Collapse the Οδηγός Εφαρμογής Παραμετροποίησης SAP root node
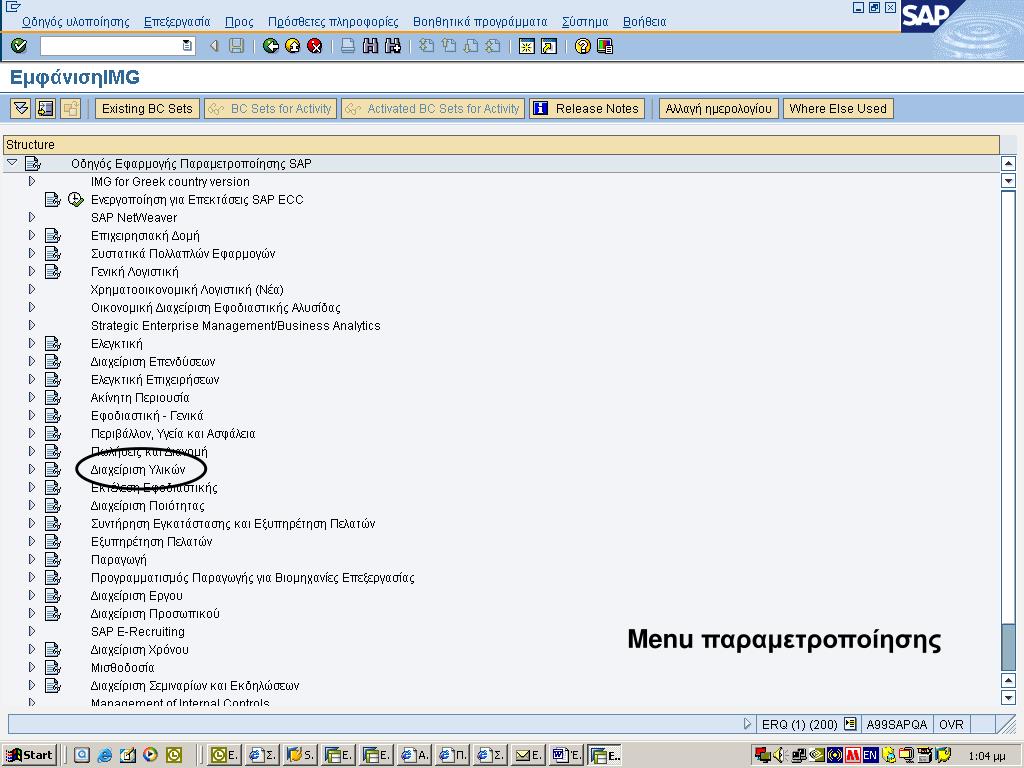 (x=12, y=163)
